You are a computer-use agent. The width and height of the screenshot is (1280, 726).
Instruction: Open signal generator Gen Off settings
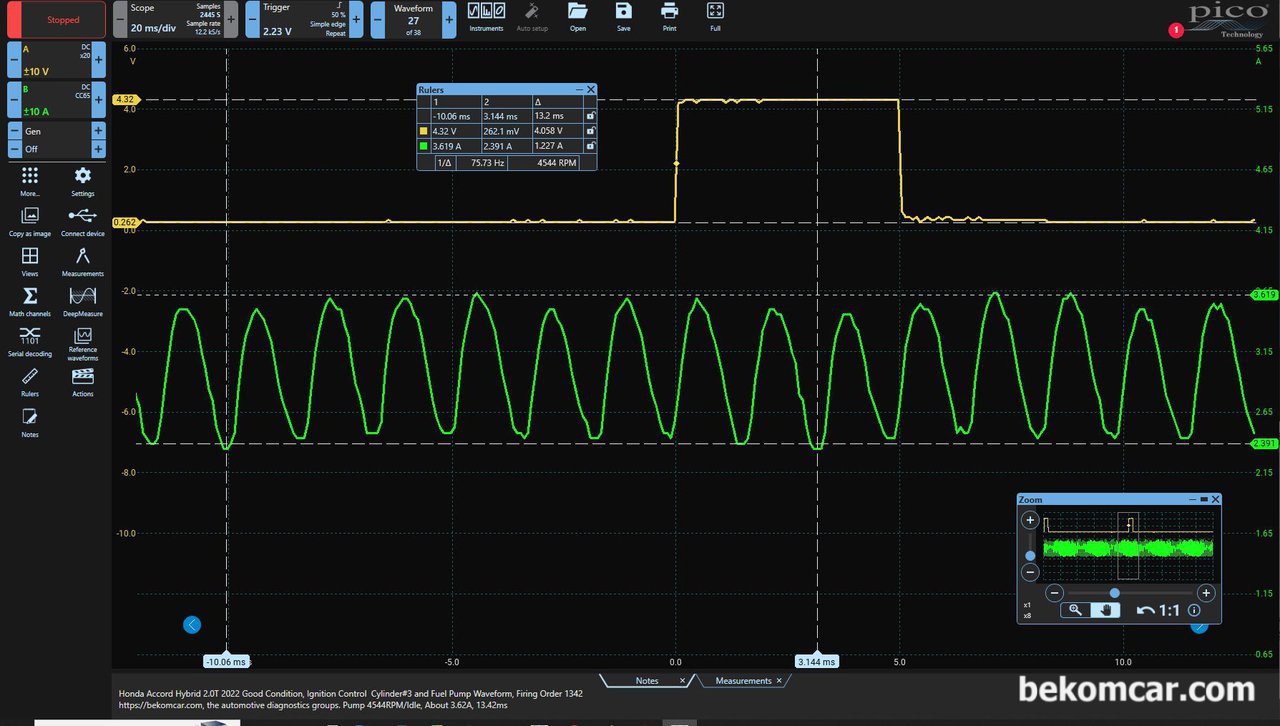click(x=57, y=140)
